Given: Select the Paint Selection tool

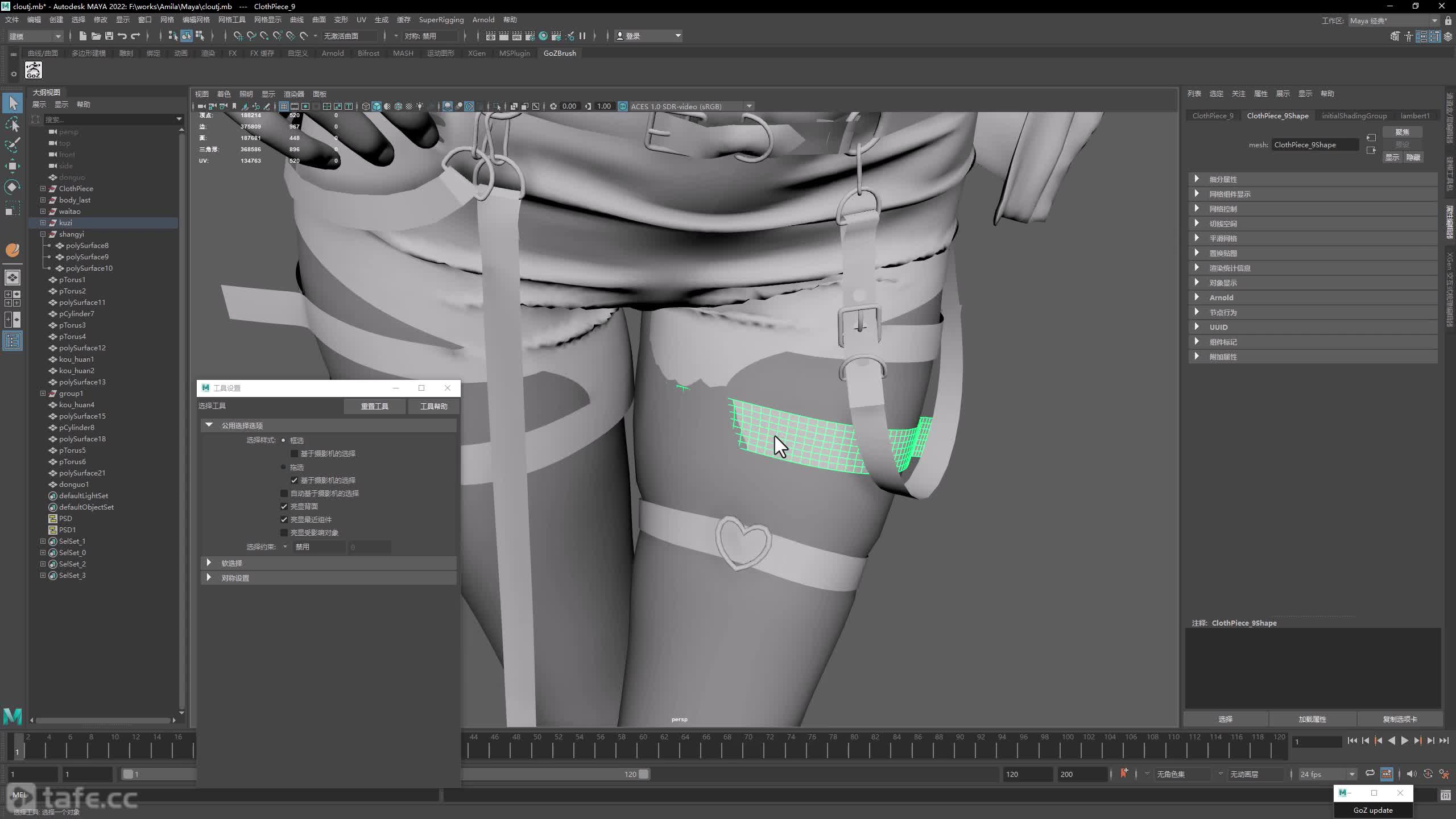Looking at the screenshot, I should coord(13,145).
